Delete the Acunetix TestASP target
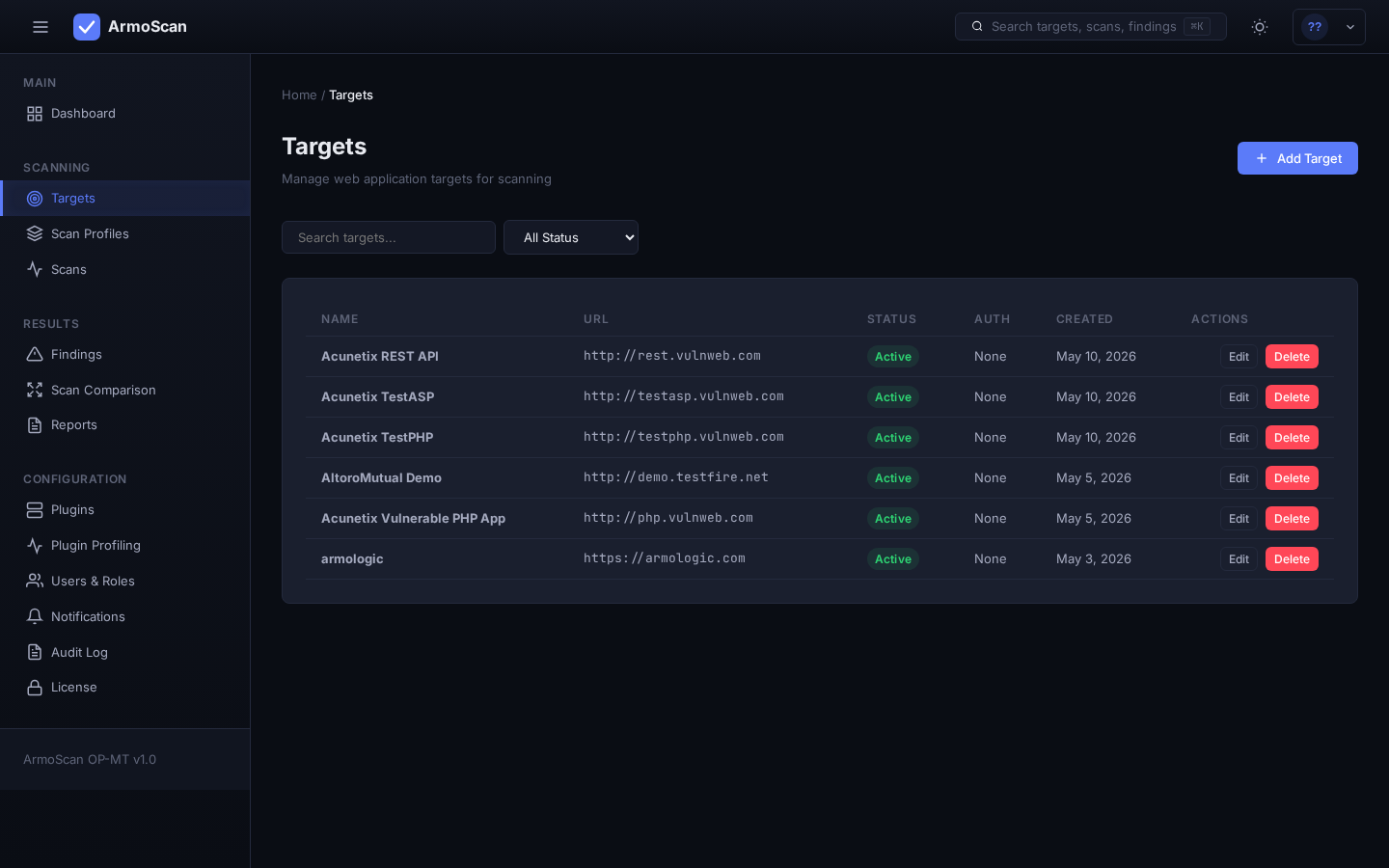The height and width of the screenshot is (868, 1389). tap(1292, 397)
